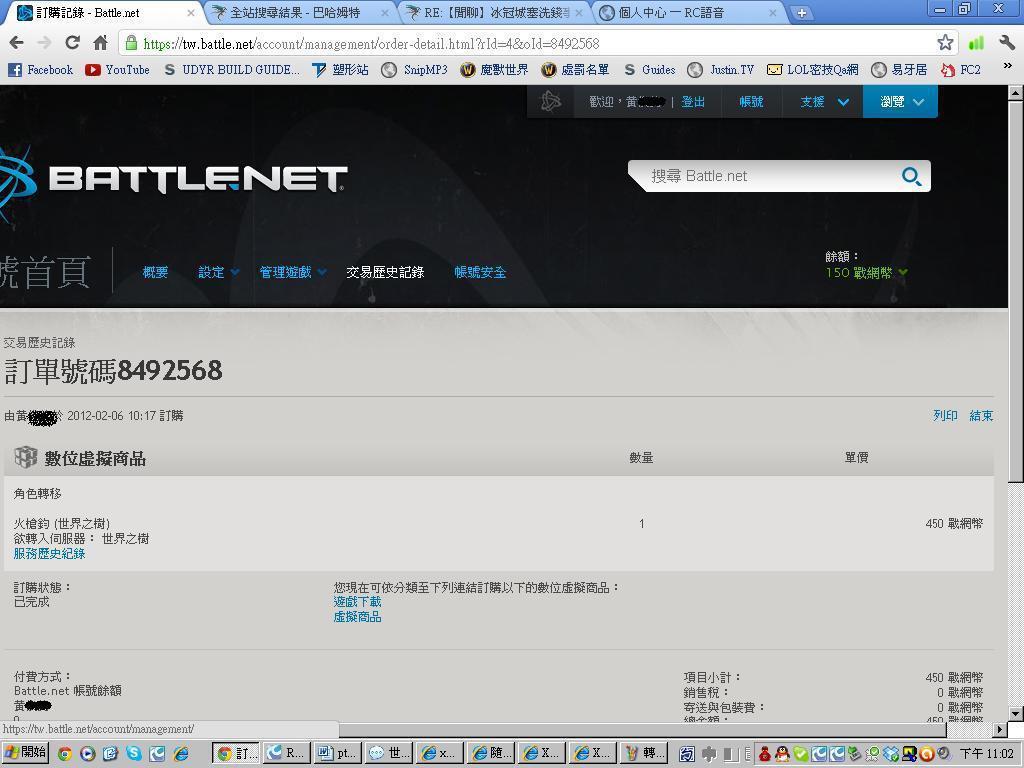Click the QQ penguin tray icon
Screen dimensions: 1024x768
782,754
